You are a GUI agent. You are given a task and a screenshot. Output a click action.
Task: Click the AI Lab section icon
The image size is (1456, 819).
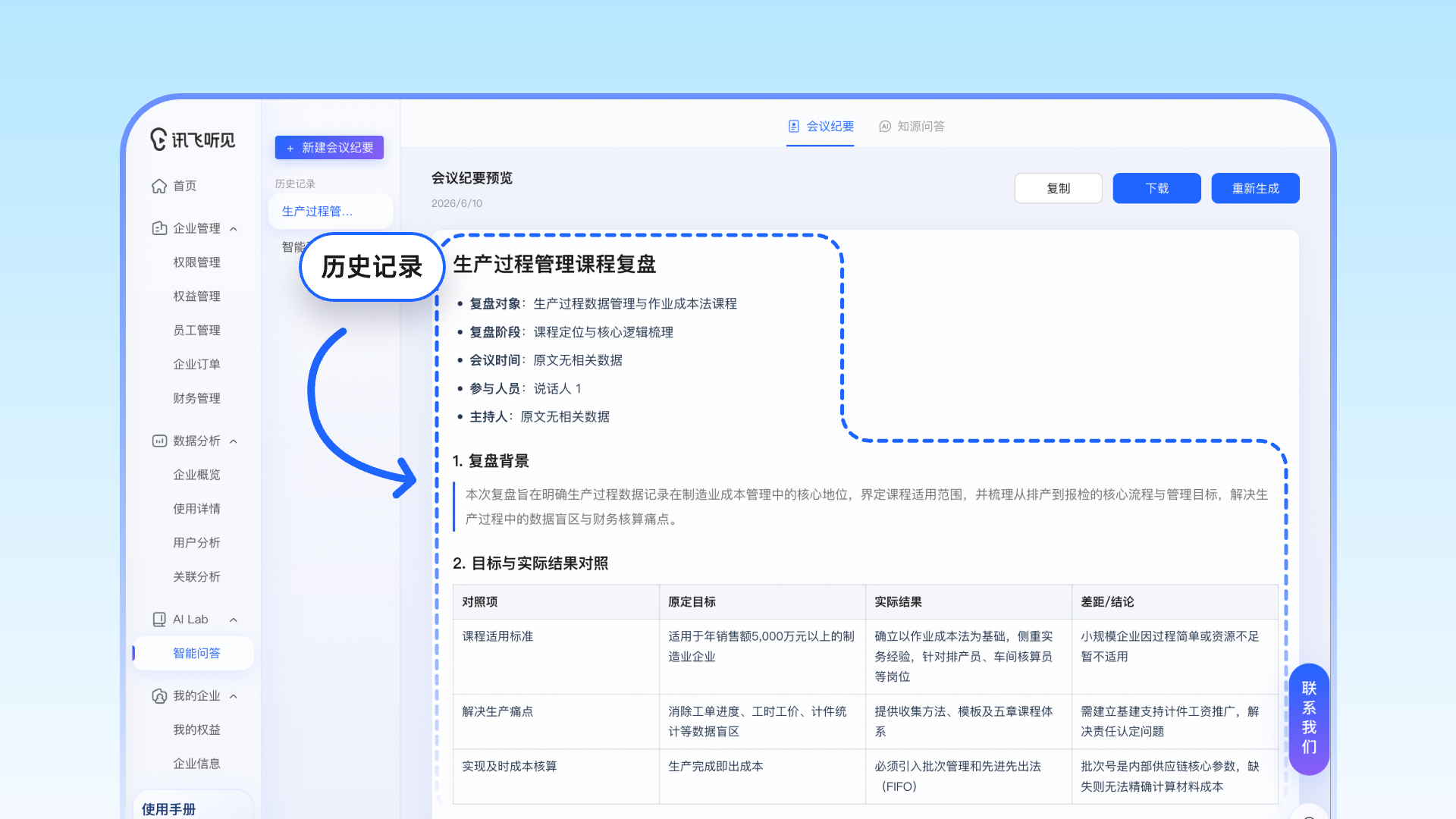click(159, 620)
